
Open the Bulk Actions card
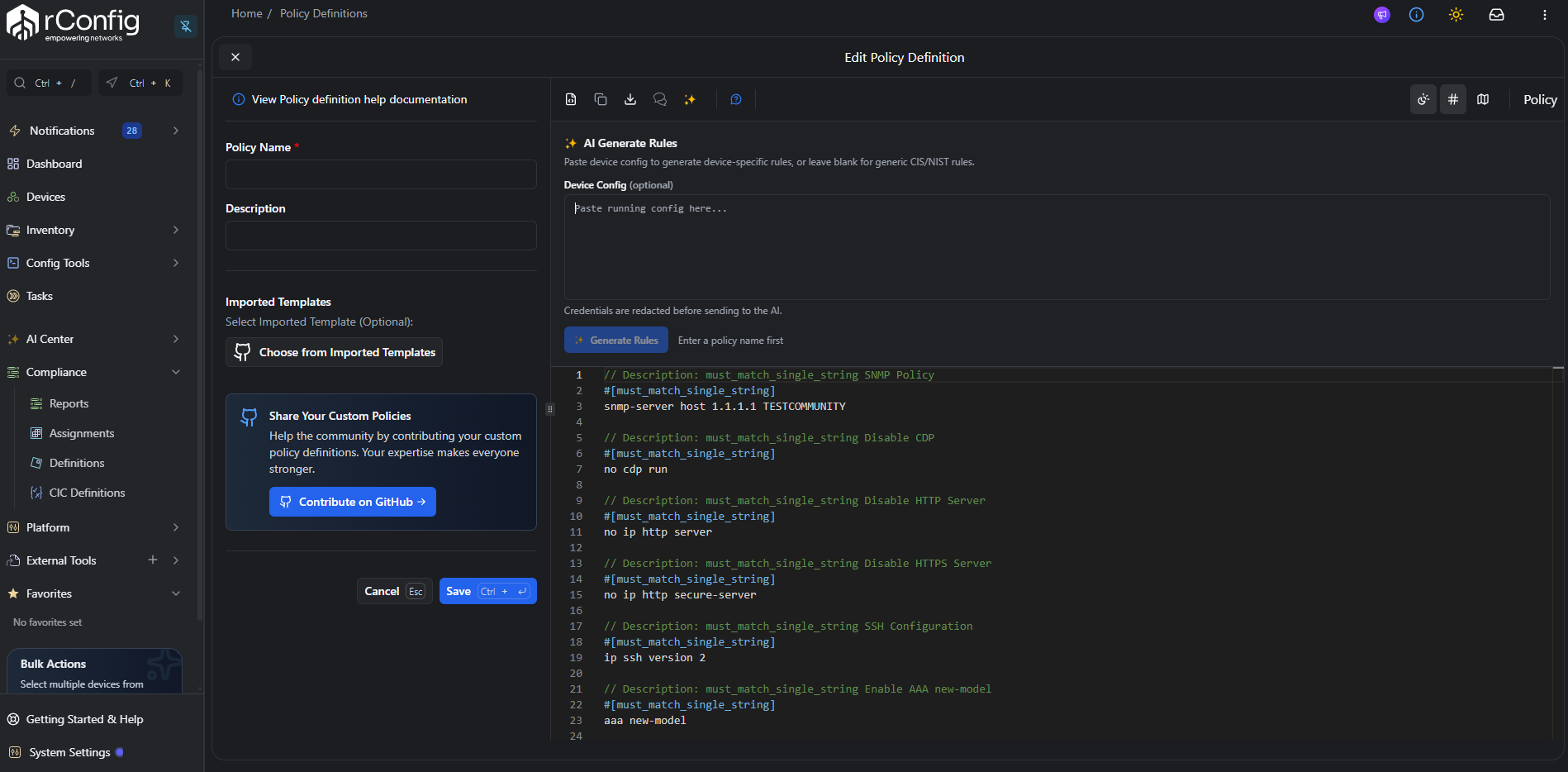pyautogui.click(x=94, y=671)
